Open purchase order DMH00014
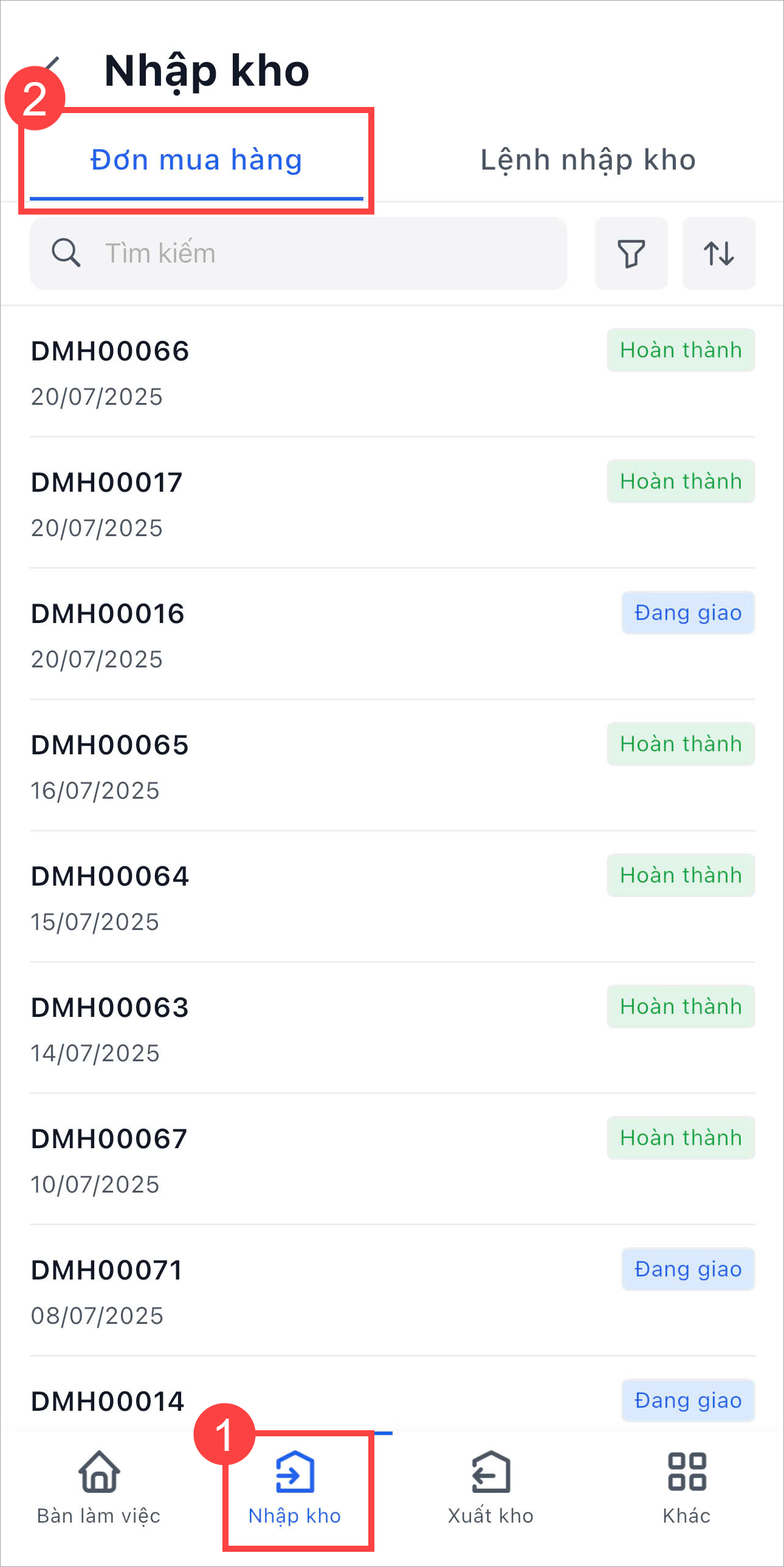 point(108,1402)
